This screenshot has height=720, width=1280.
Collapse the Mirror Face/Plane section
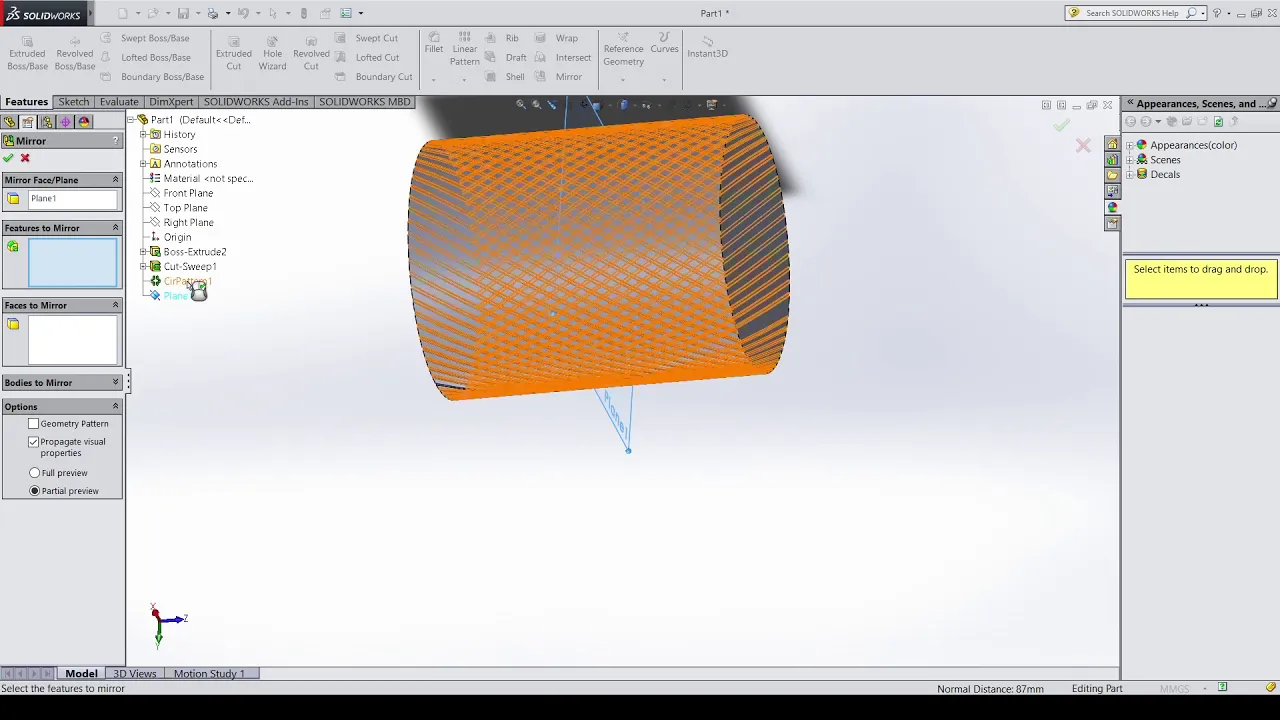coord(115,180)
